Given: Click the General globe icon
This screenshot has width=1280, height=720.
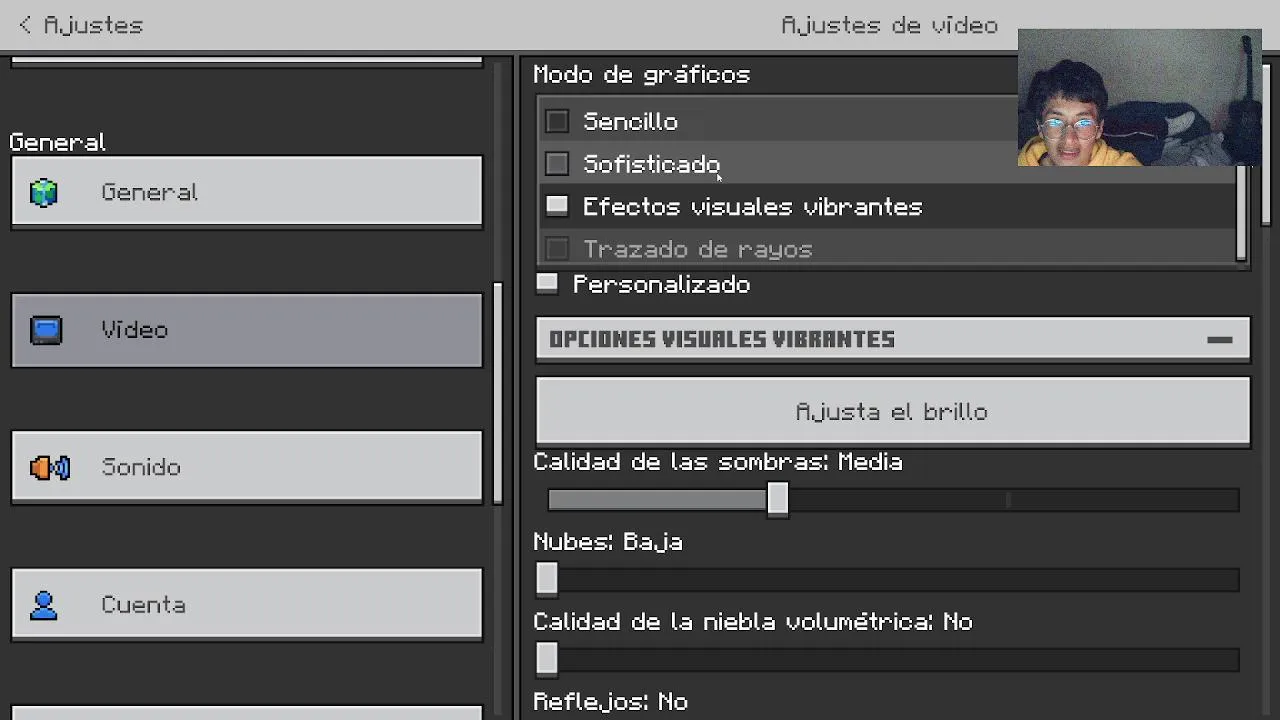Looking at the screenshot, I should (x=44, y=192).
